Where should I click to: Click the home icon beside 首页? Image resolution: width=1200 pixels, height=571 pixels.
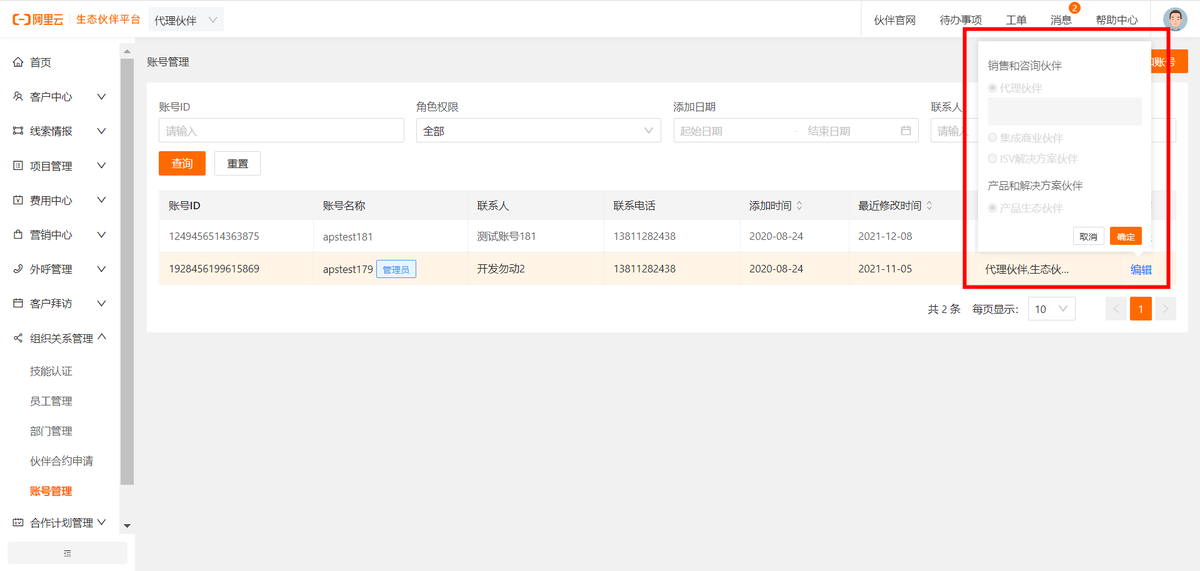18,62
